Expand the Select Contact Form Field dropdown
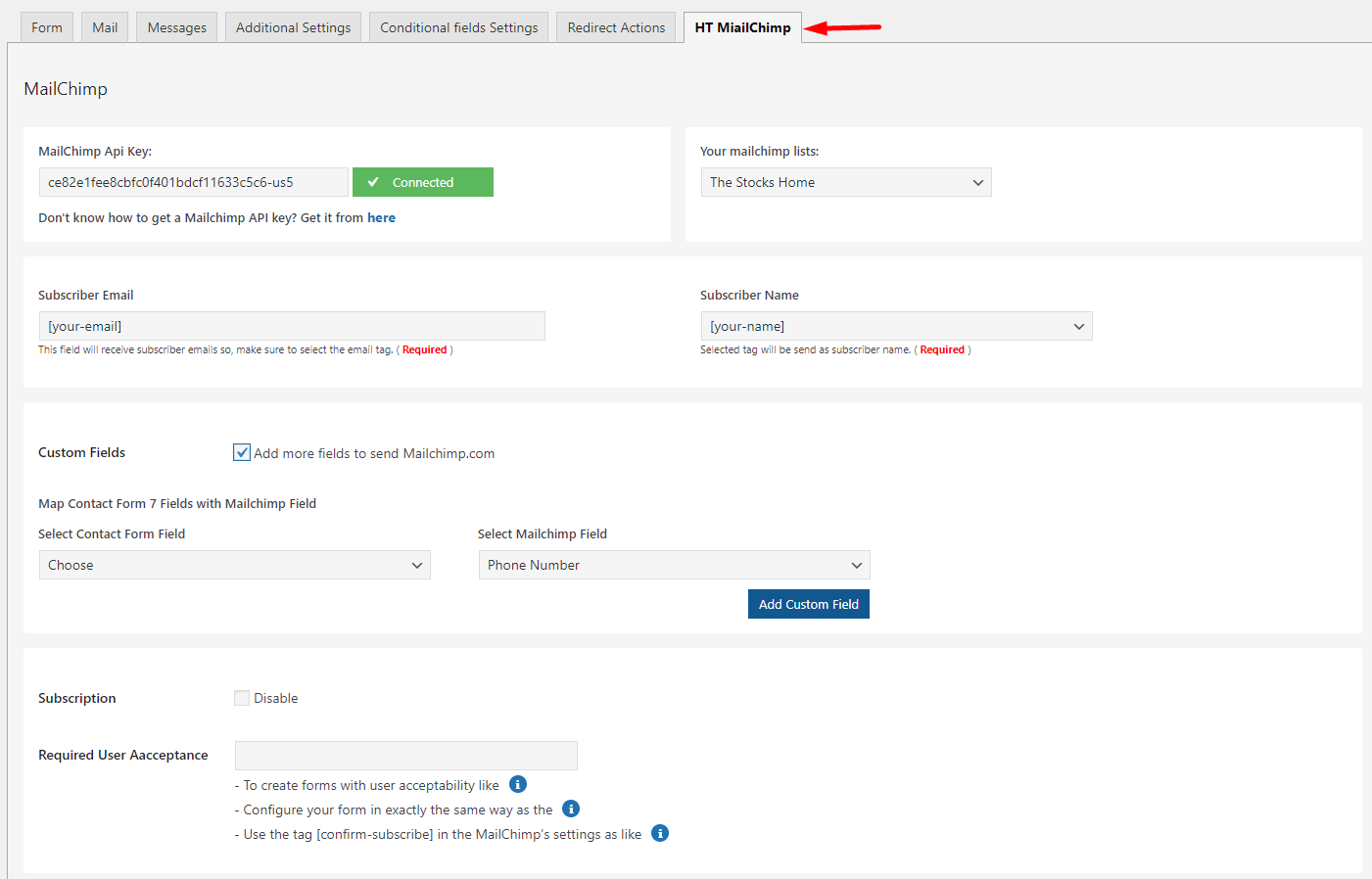 coord(235,565)
